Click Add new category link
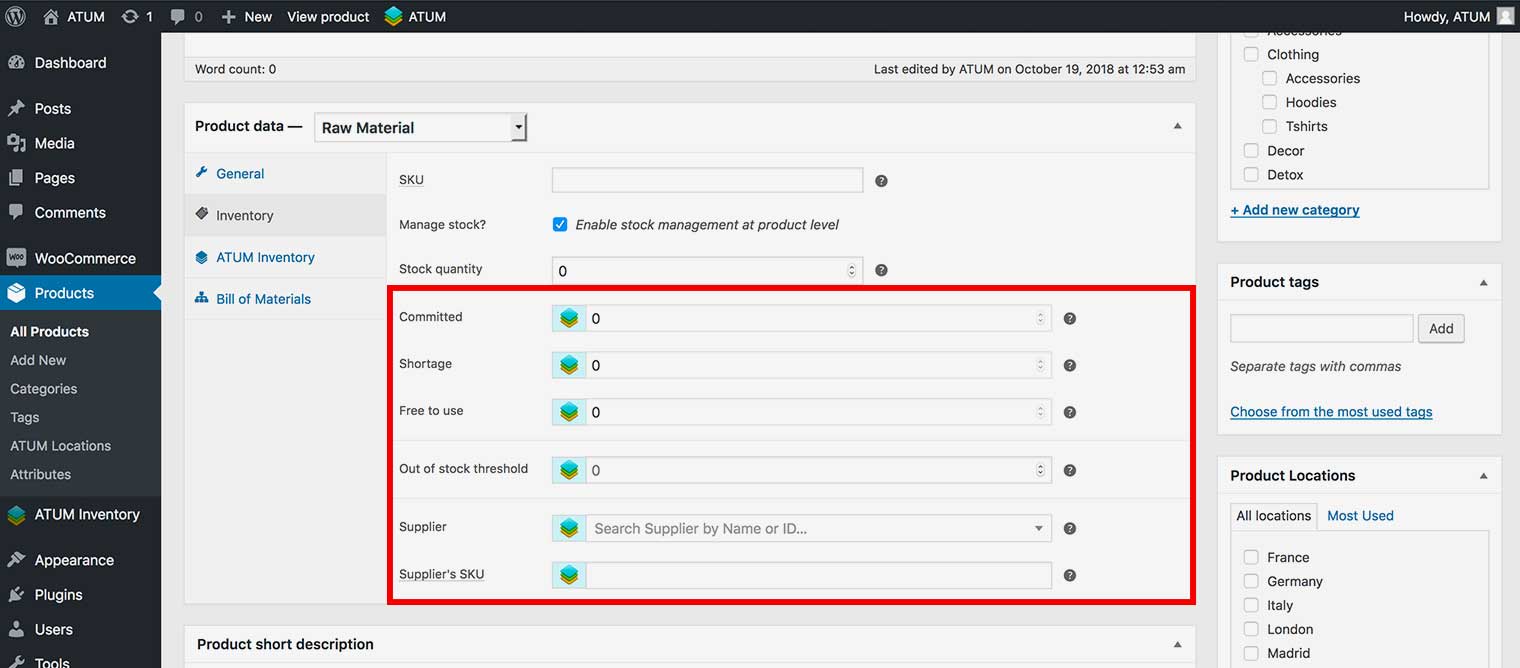This screenshot has width=1520, height=668. click(x=1295, y=210)
